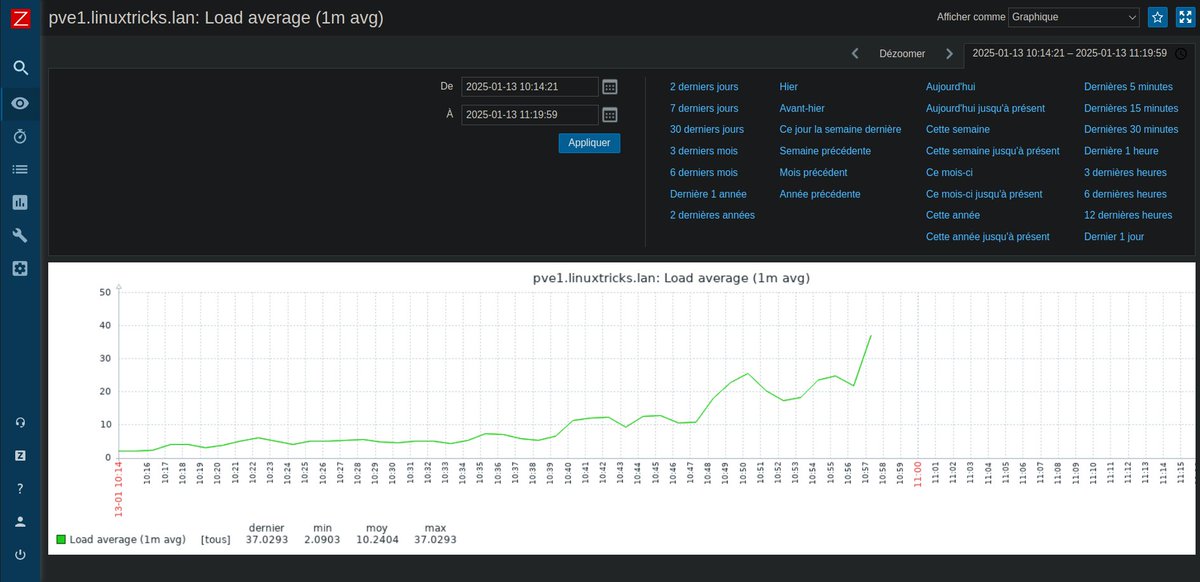The height and width of the screenshot is (582, 1200).
Task: Select 3 dernières heures
Action: (1125, 172)
